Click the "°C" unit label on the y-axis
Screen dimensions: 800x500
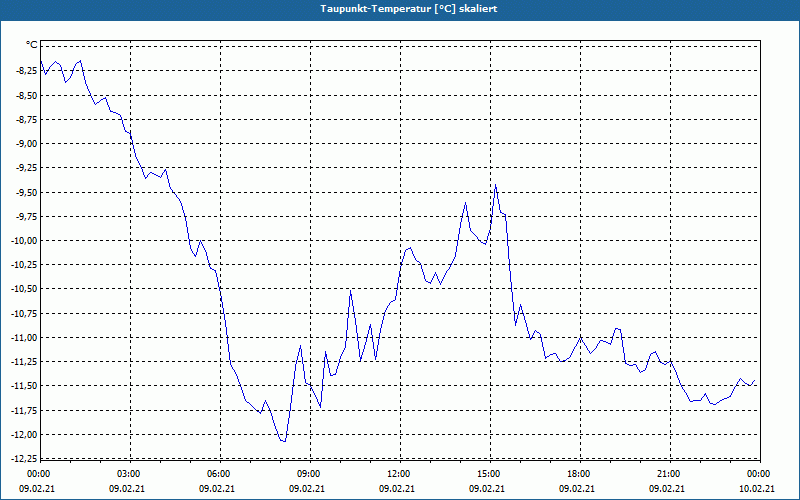32,45
